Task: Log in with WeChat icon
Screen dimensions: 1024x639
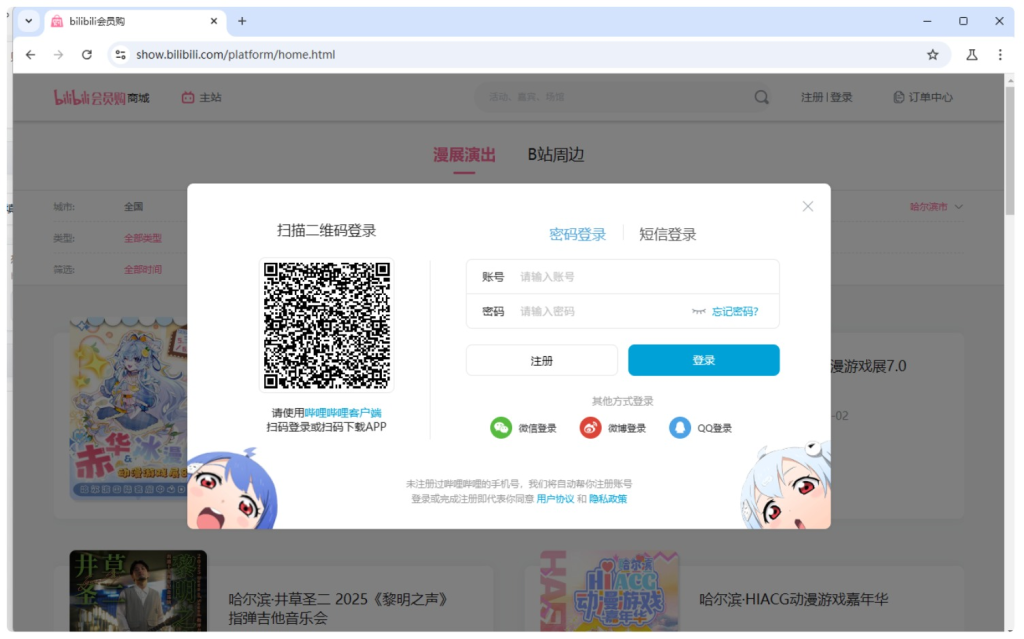Action: click(x=501, y=428)
